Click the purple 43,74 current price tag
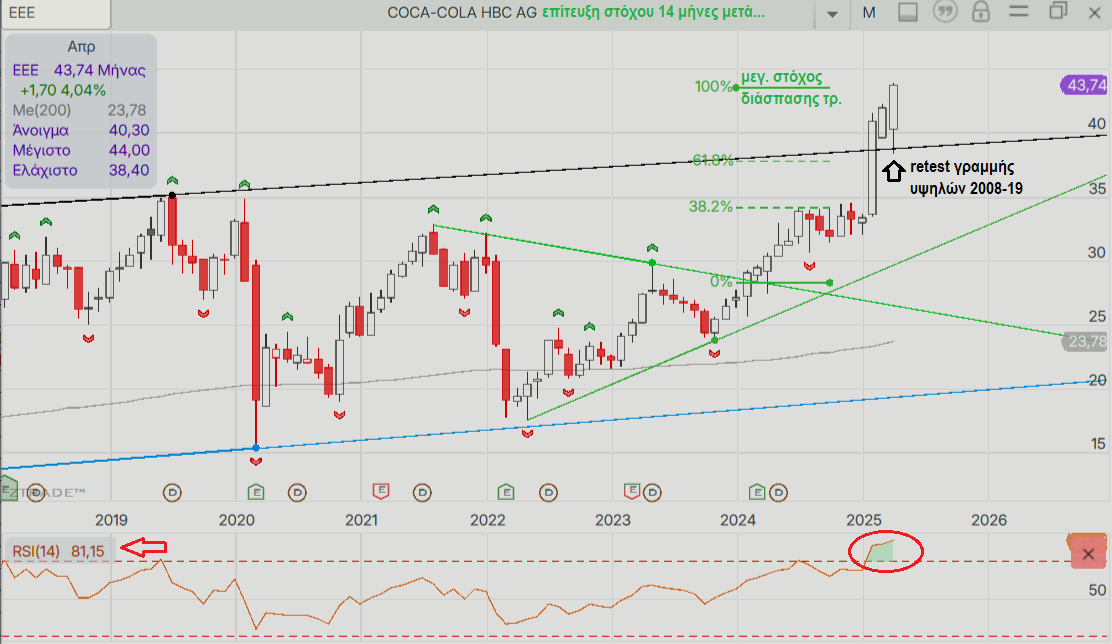The image size is (1112, 644). point(1084,85)
